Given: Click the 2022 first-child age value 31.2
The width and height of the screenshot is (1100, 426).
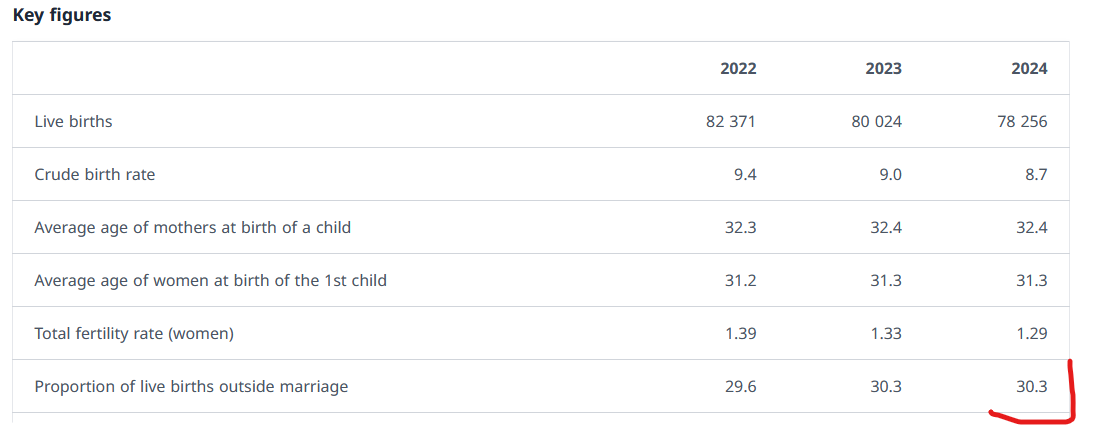Looking at the screenshot, I should [x=741, y=280].
